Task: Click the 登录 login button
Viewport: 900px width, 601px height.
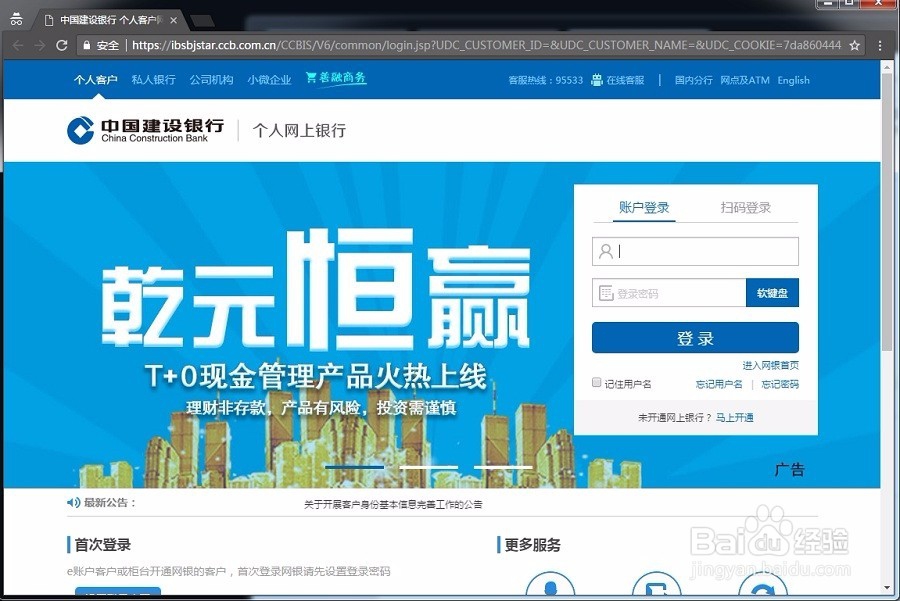Action: [695, 338]
